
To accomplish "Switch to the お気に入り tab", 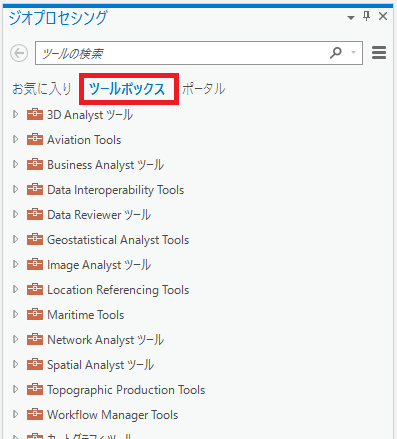I will pos(42,89).
